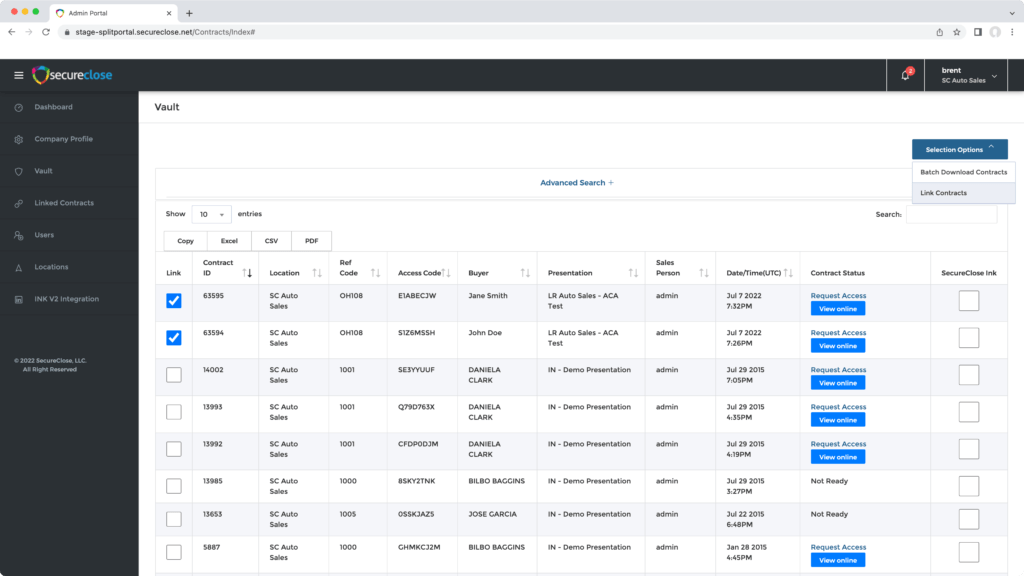The image size is (1024, 576).
Task: Click the Vault shield icon in sidebar
Action: (18, 171)
